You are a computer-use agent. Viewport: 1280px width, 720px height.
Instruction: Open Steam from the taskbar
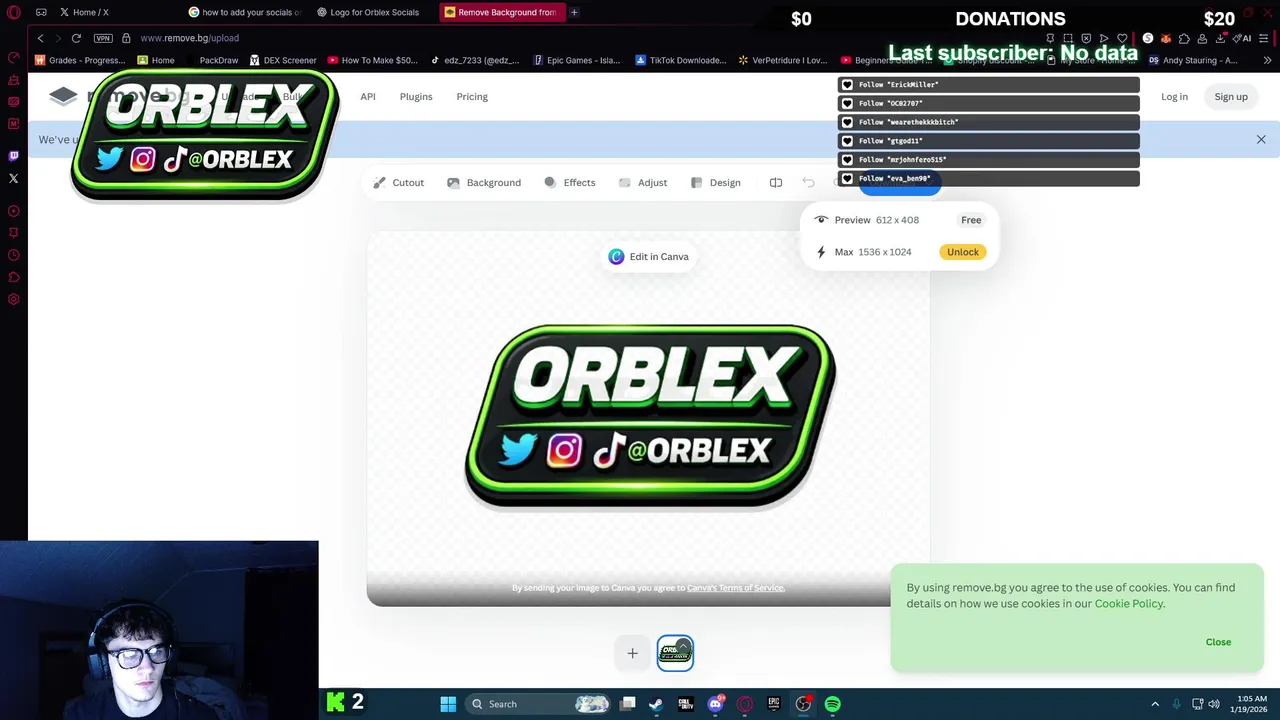[x=656, y=704]
